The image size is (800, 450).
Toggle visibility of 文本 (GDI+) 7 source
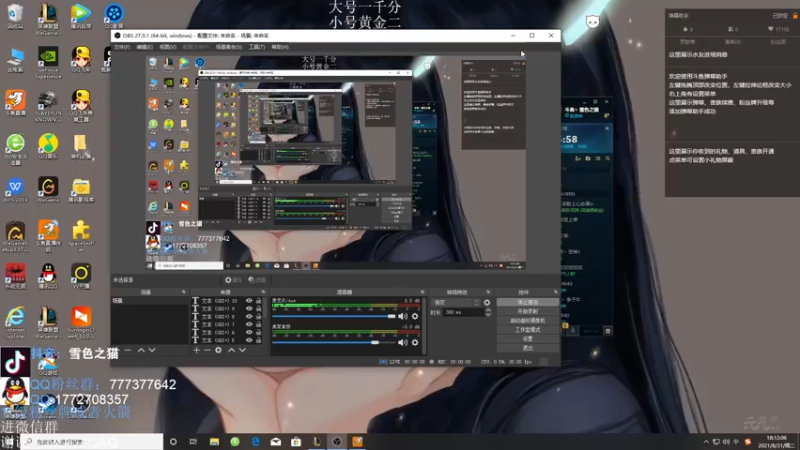[x=249, y=324]
